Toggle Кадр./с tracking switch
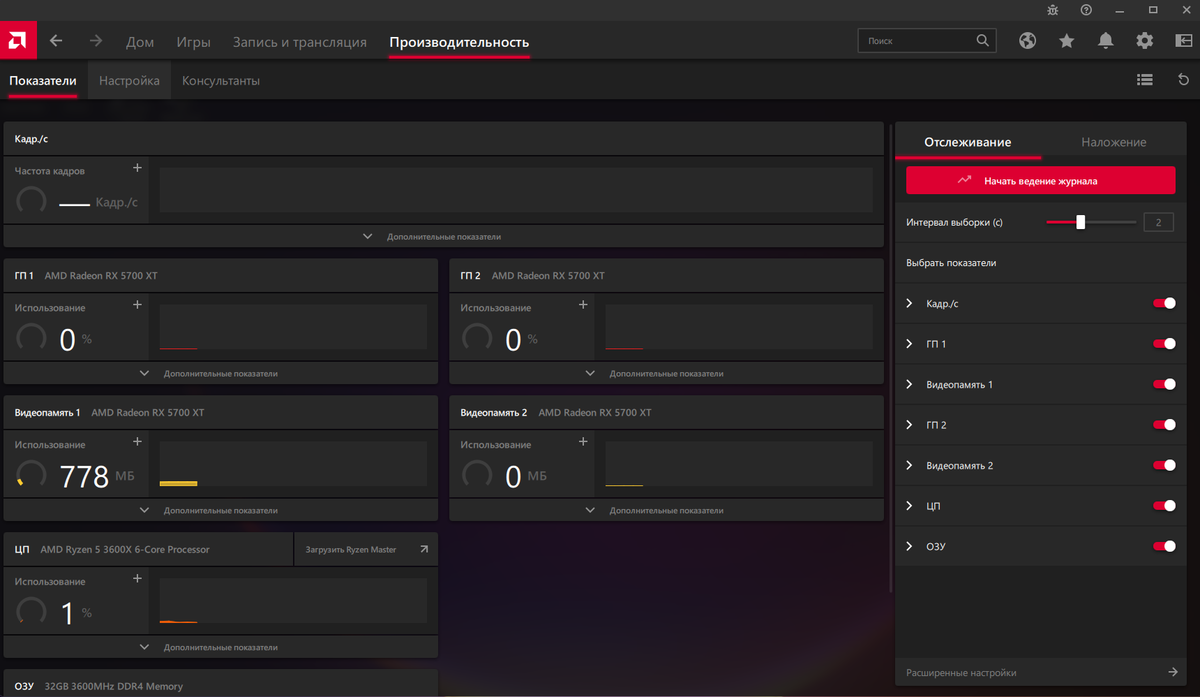Image resolution: width=1200 pixels, height=697 pixels. [x=1164, y=303]
